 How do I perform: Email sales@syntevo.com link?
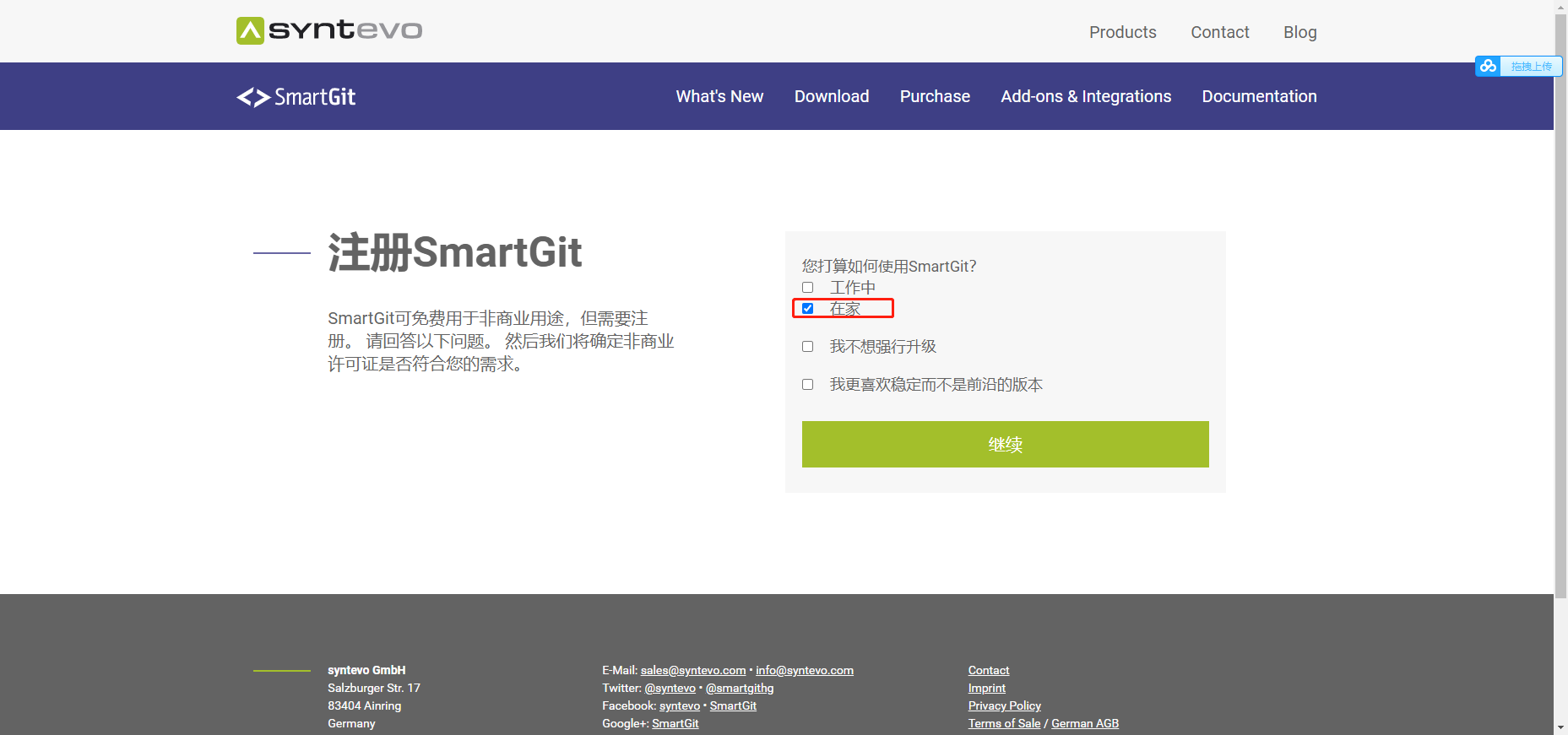(693, 670)
